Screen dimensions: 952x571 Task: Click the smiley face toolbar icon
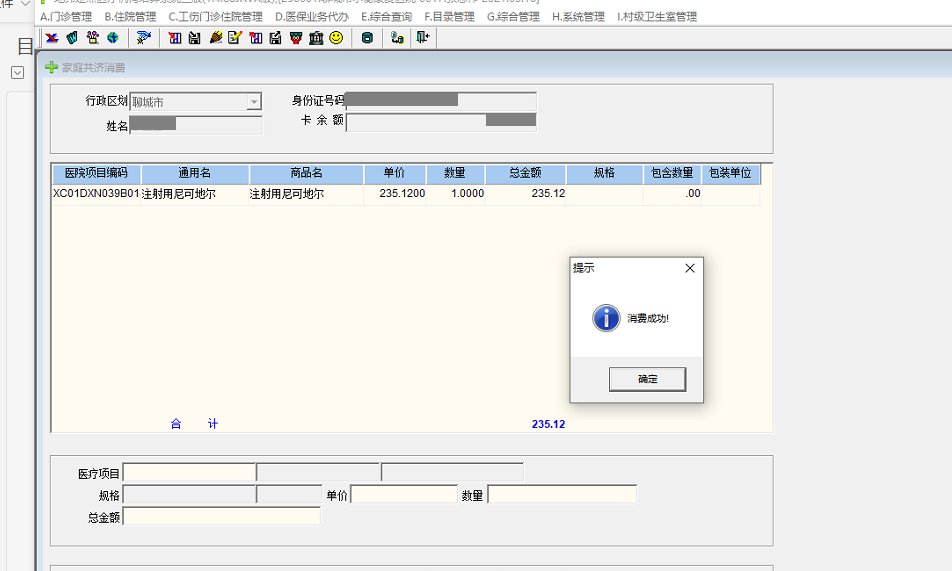point(336,38)
